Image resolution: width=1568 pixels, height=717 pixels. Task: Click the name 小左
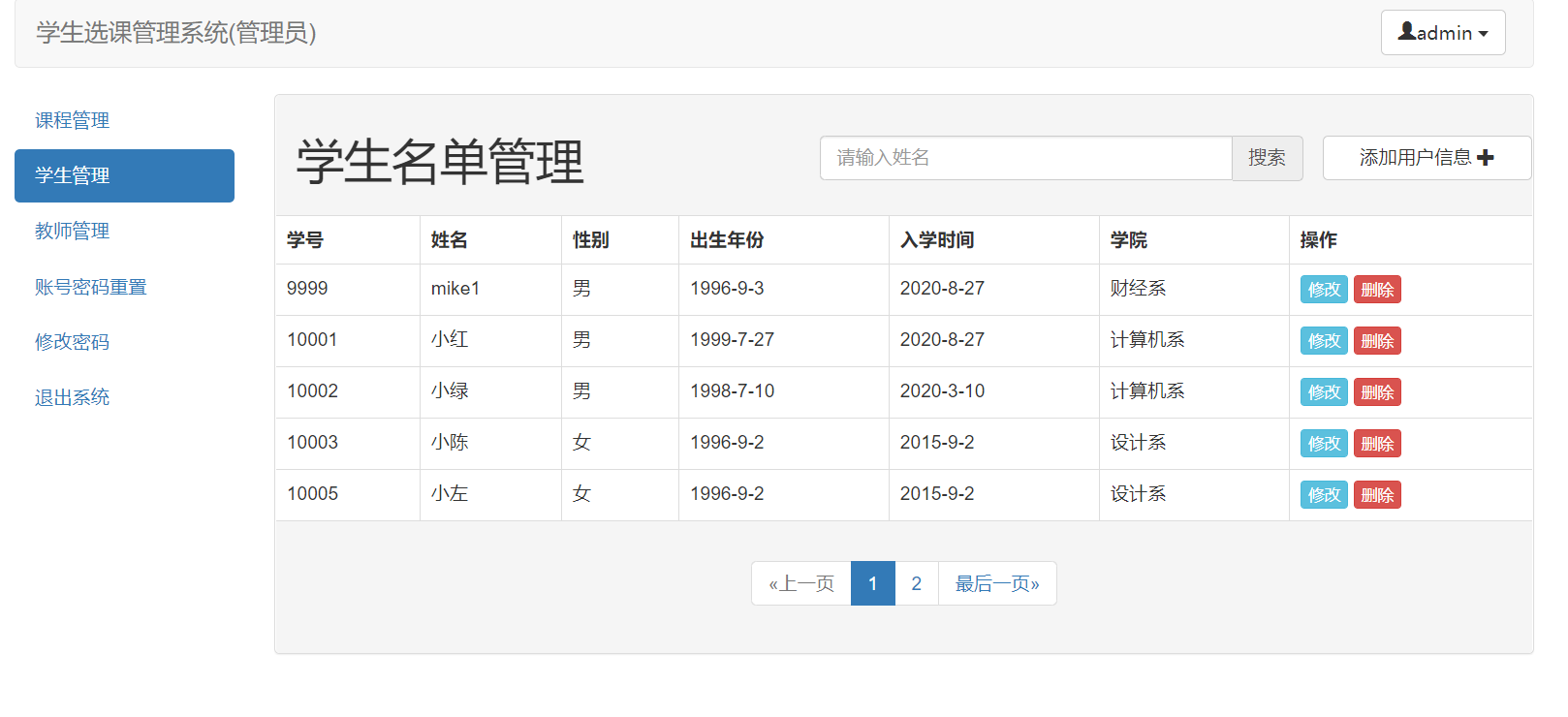point(450,494)
